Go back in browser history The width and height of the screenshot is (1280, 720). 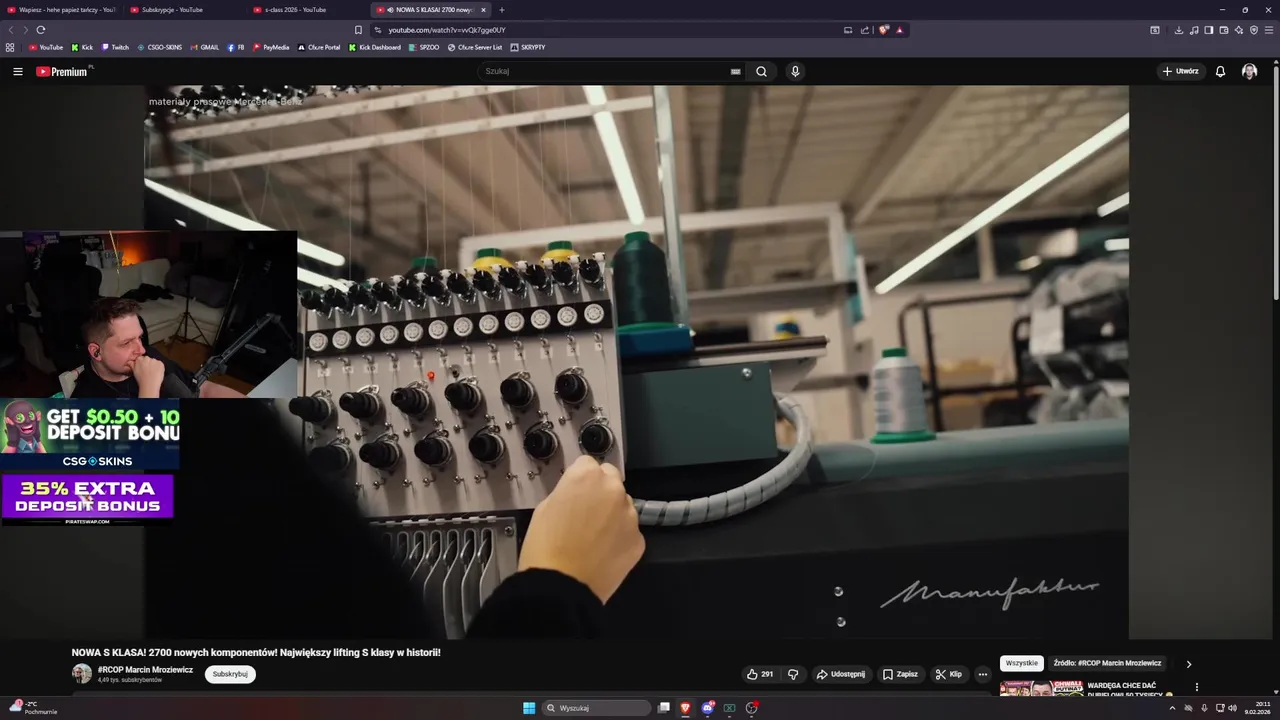click(11, 30)
